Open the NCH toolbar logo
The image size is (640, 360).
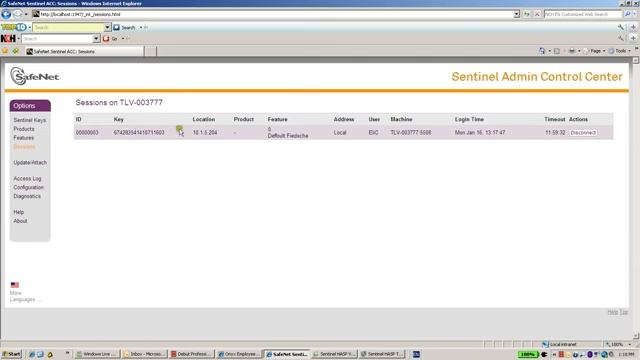(x=8, y=38)
